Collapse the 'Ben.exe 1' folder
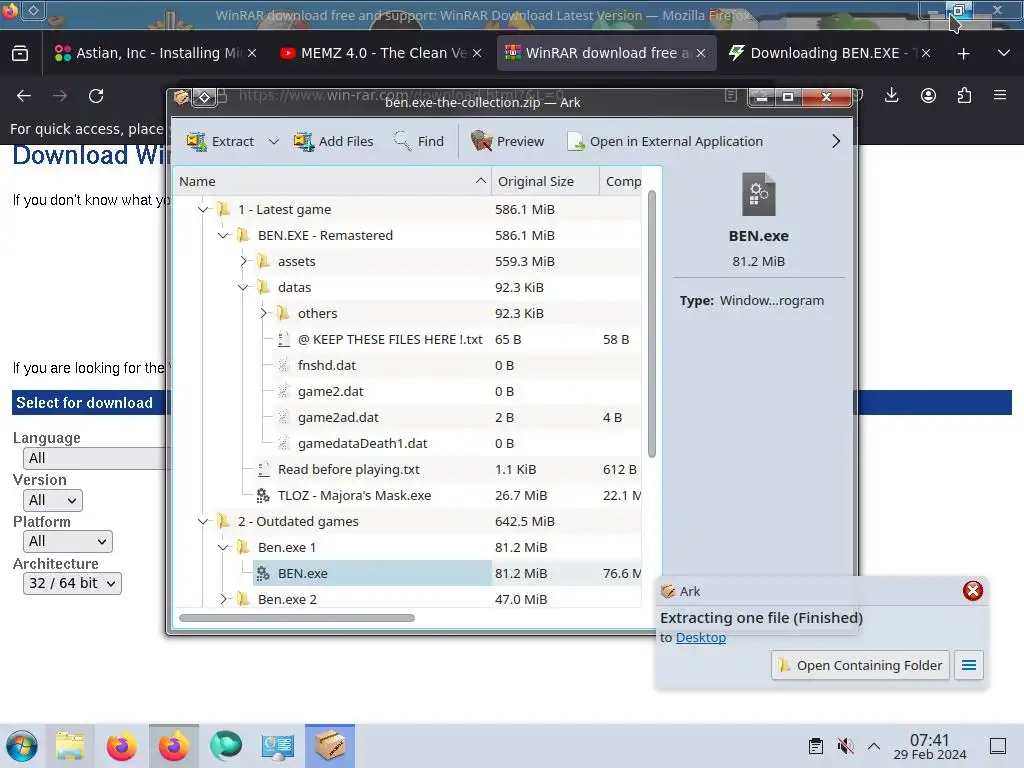Screen dimensions: 1024x768 point(223,547)
